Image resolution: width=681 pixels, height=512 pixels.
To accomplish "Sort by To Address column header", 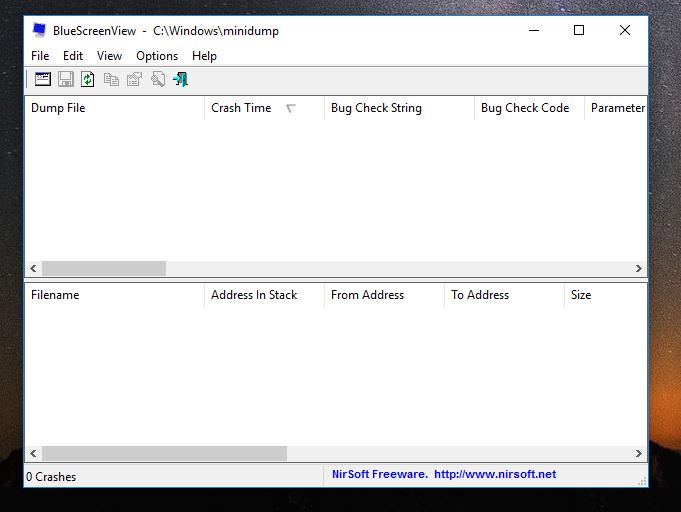I will tap(504, 295).
